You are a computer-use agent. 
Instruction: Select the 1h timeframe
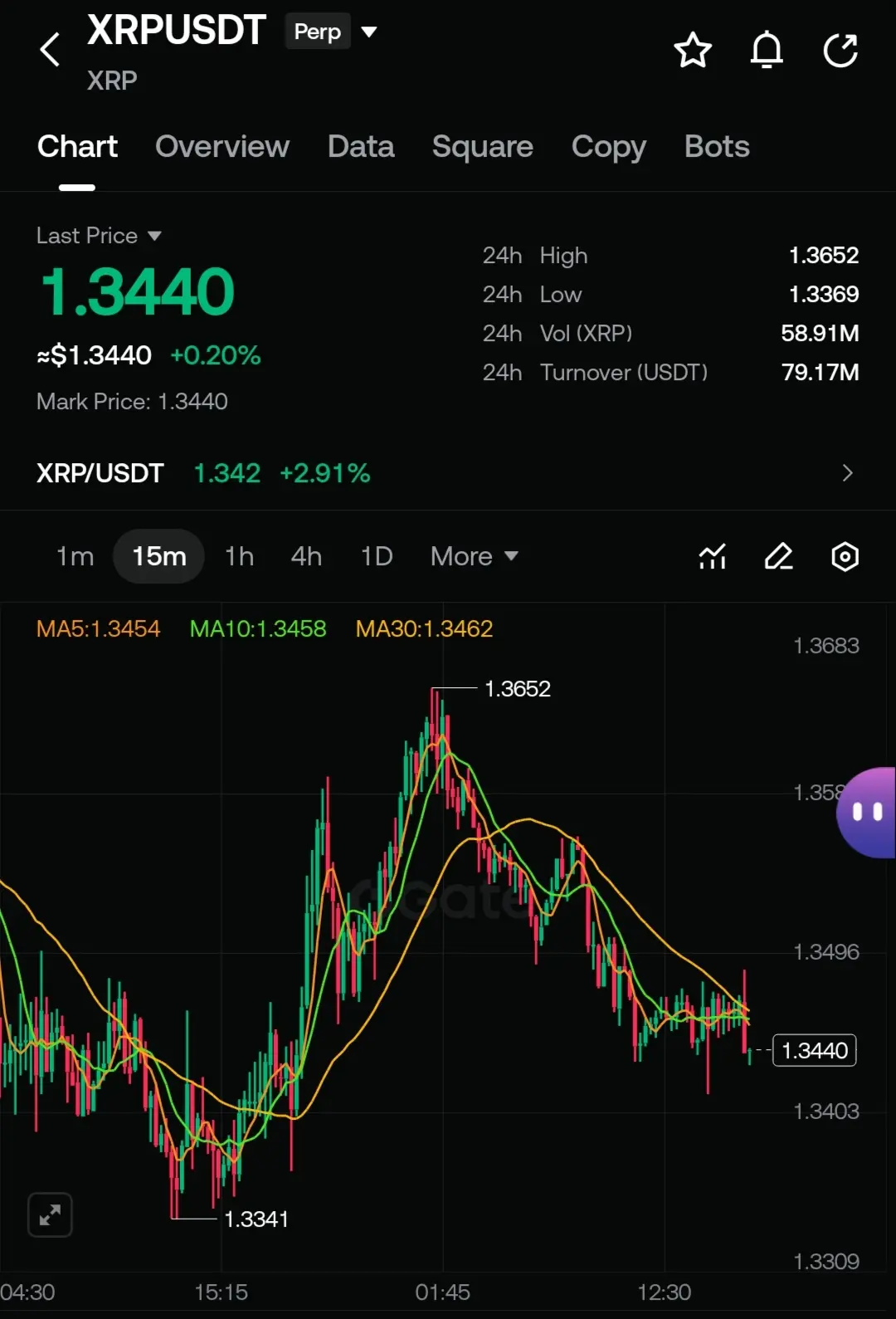tap(239, 556)
